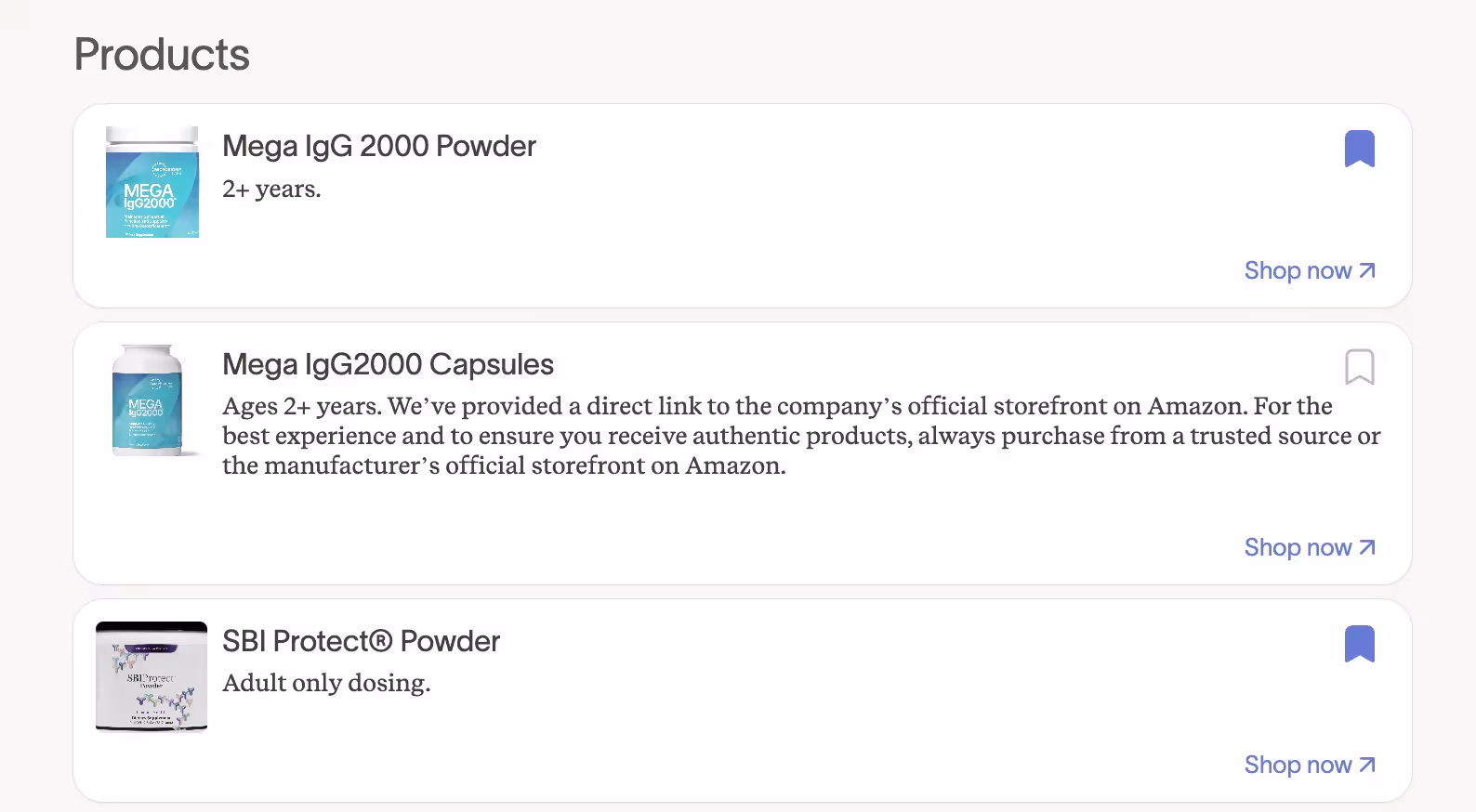Open "Shop now" for Mega IgG2000 Capsules
The image size is (1476, 812).
[1298, 547]
